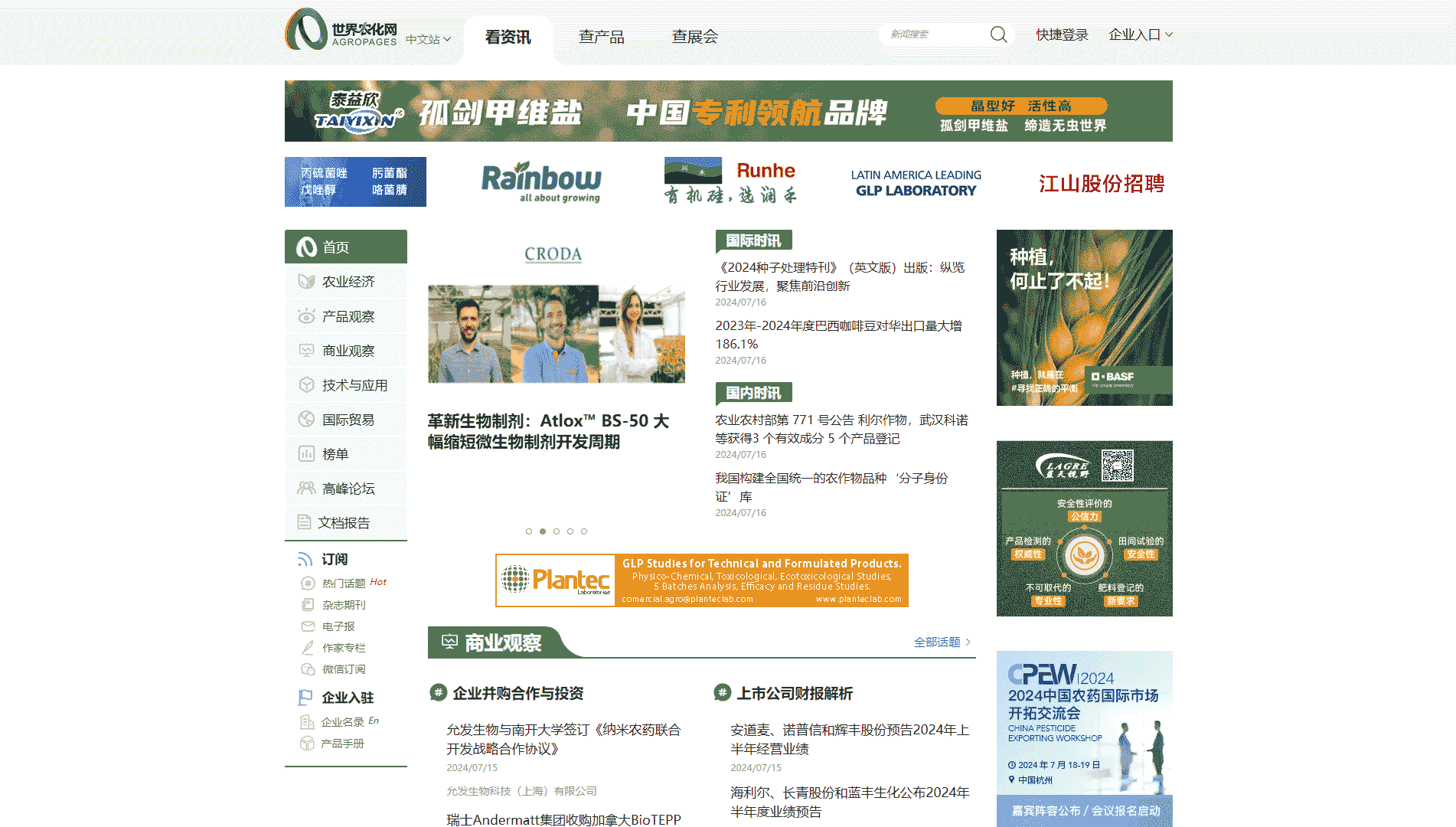Open article about 2024种子处理特刊
This screenshot has width=1456, height=827.
click(840, 276)
